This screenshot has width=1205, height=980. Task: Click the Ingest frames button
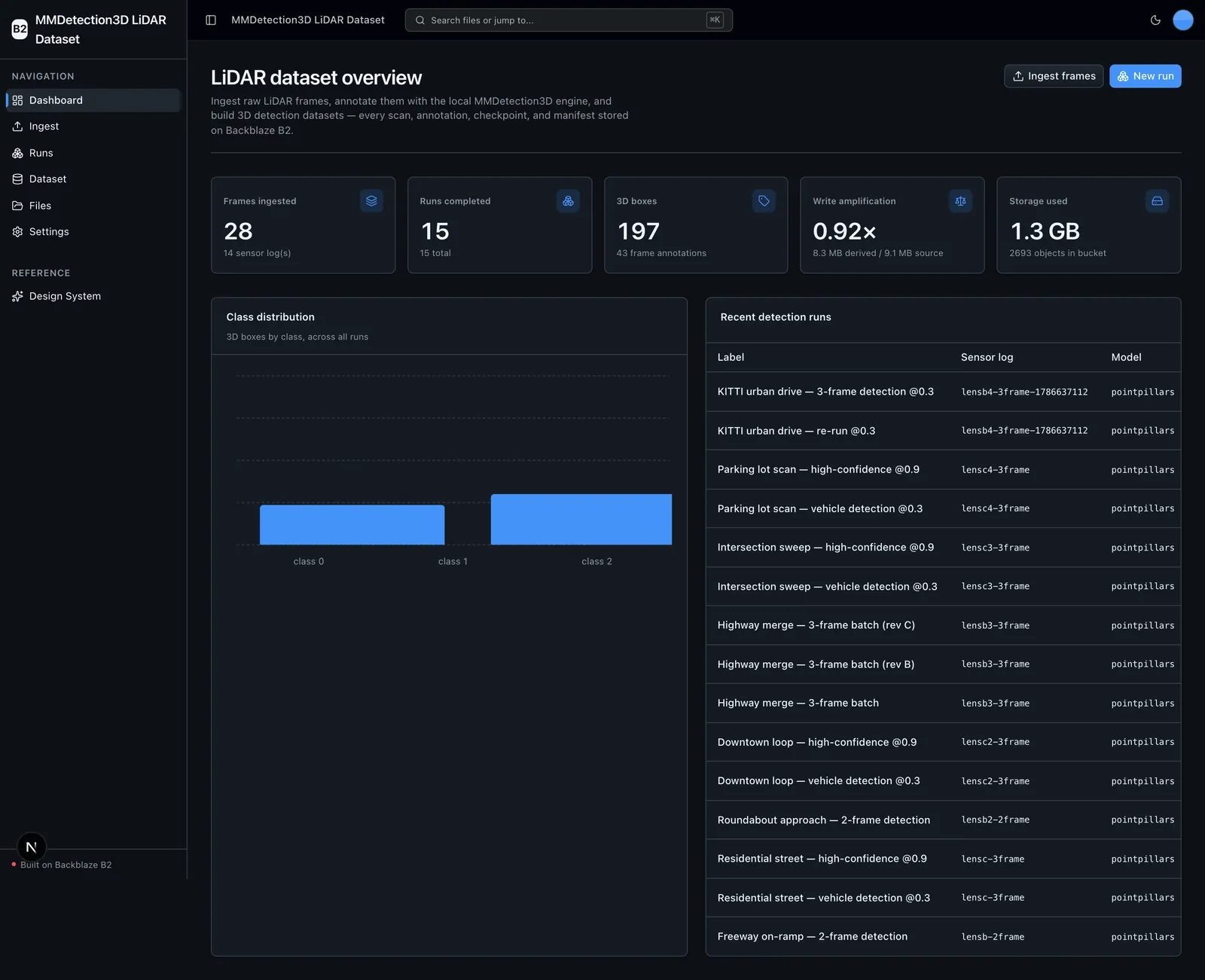(x=1054, y=76)
